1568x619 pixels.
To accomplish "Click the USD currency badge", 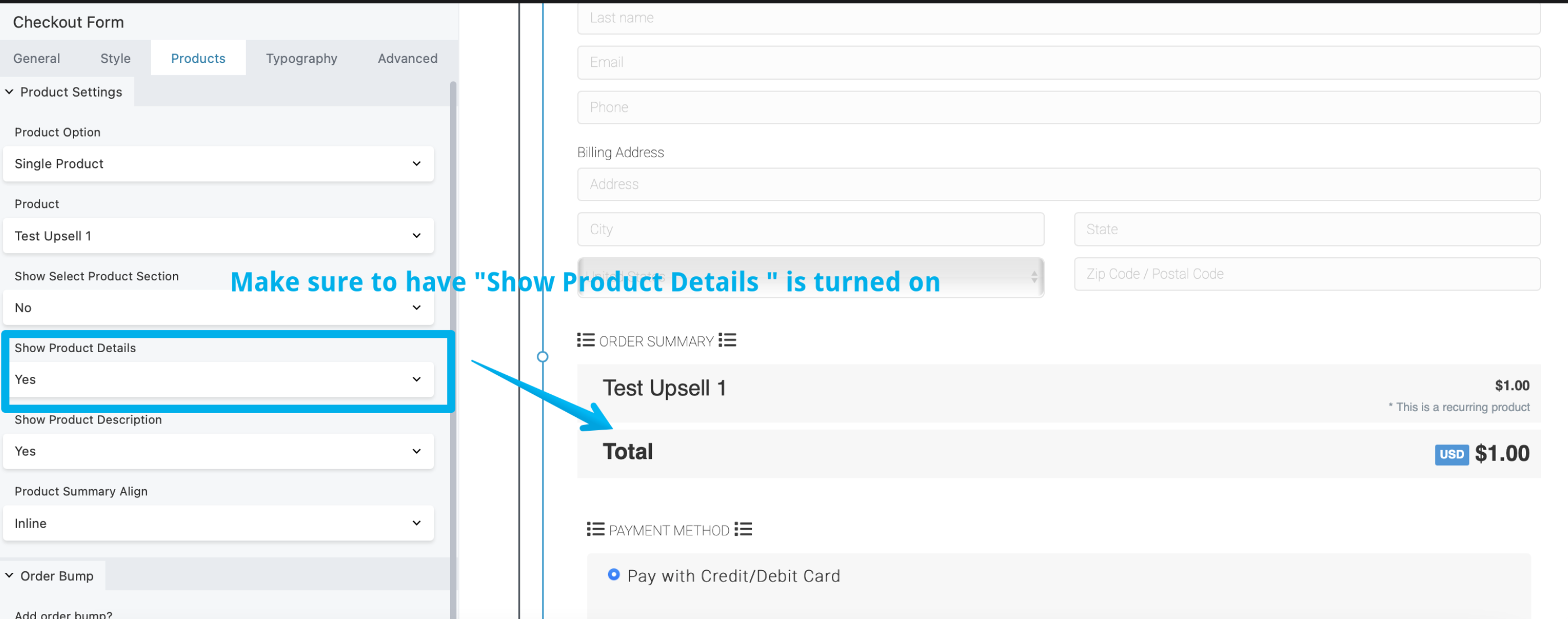I will click(1451, 454).
